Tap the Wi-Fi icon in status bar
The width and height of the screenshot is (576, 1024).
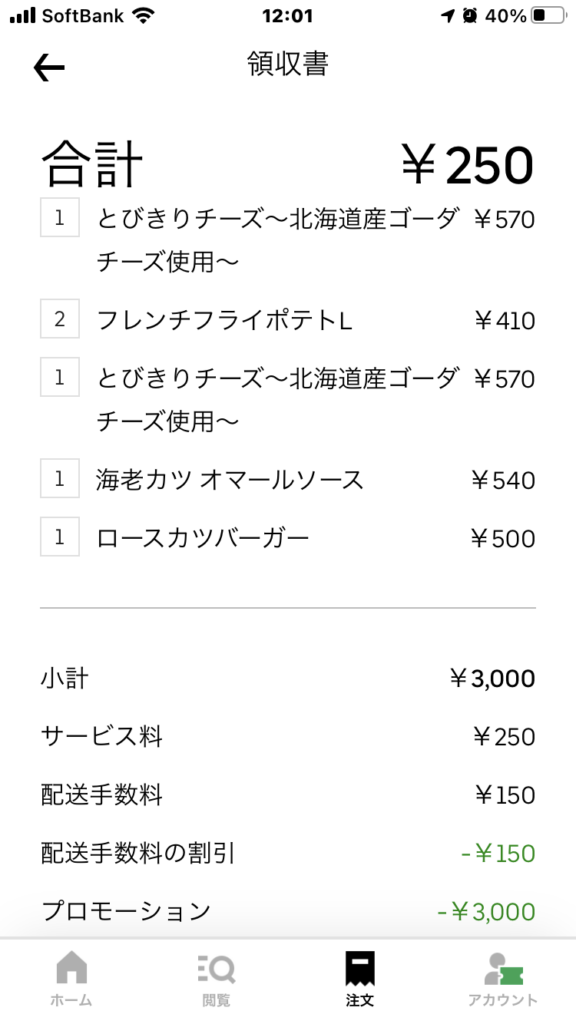point(142,16)
